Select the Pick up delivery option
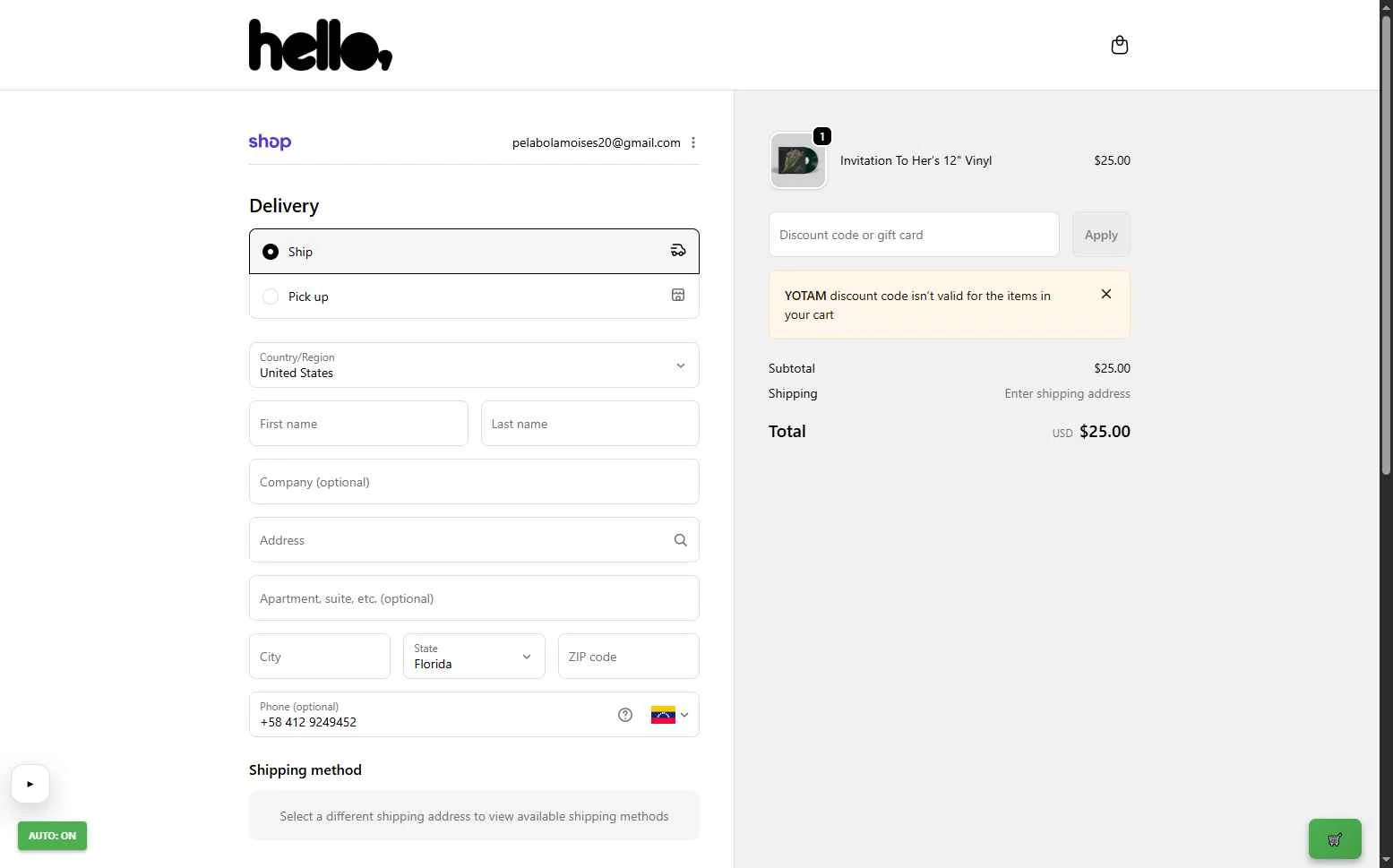This screenshot has width=1393, height=868. 474,296
